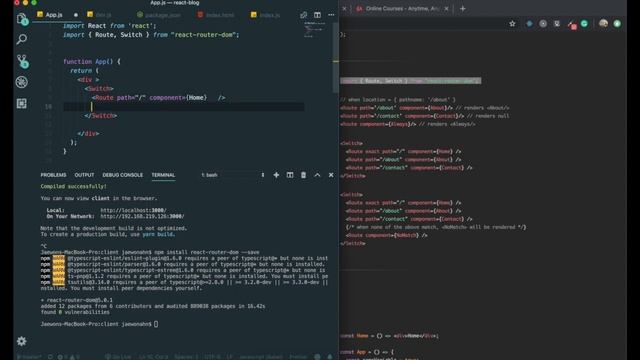Image resolution: width=640 pixels, height=360 pixels.
Task: Switch to the DEBUG CONSOLE panel tab
Action: click(x=122, y=175)
